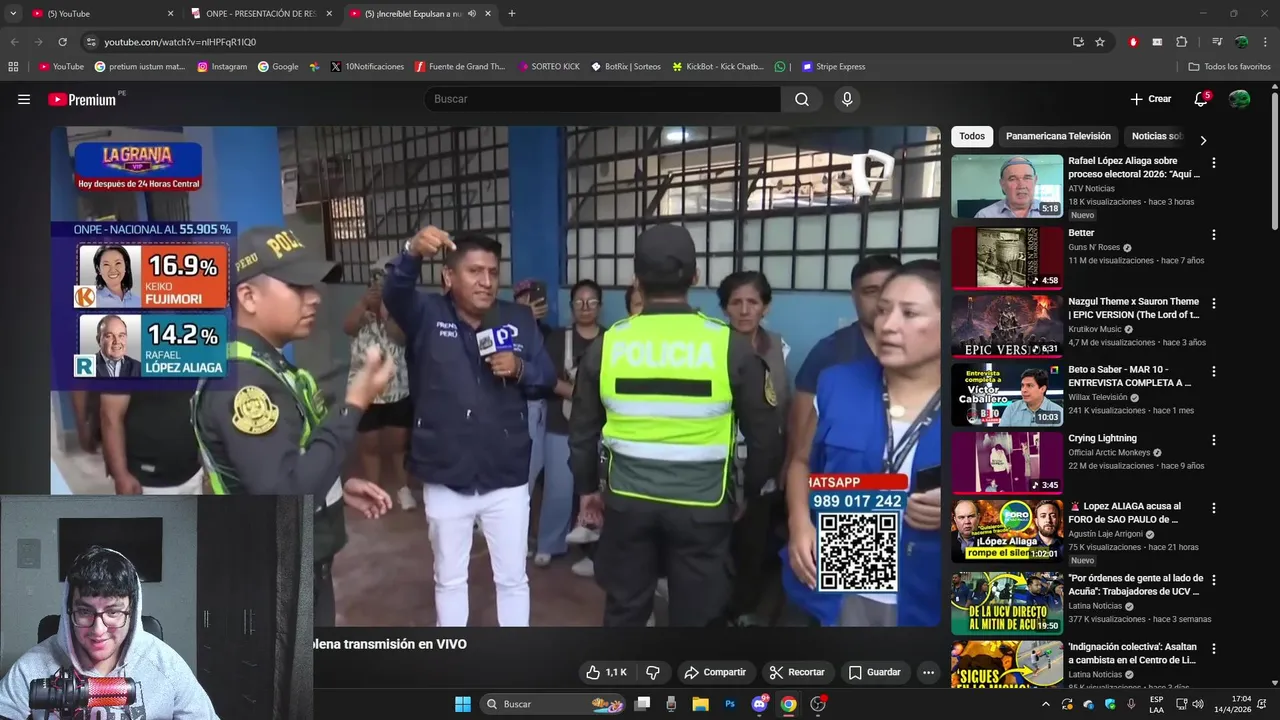
Task: Open YouTube notifications bell
Action: click(1201, 99)
